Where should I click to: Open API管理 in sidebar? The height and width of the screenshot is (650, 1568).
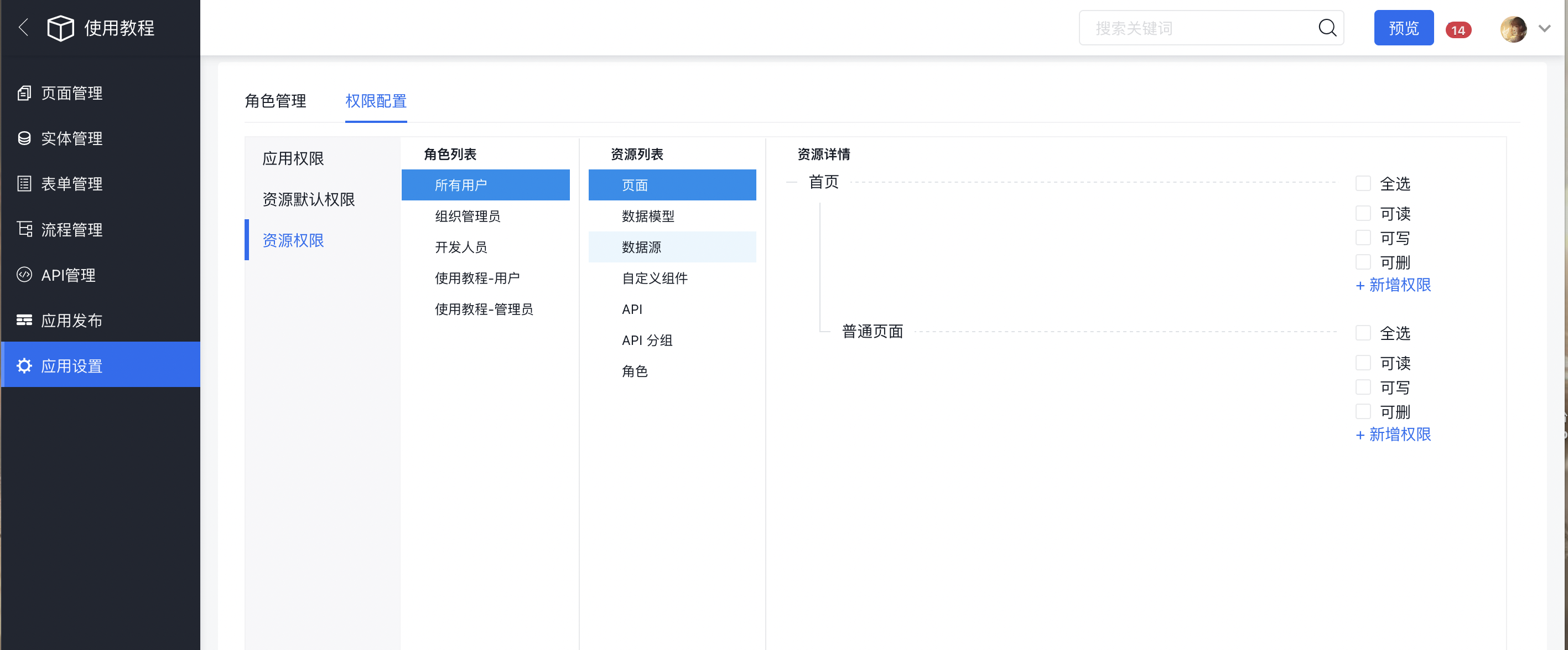pyautogui.click(x=101, y=275)
